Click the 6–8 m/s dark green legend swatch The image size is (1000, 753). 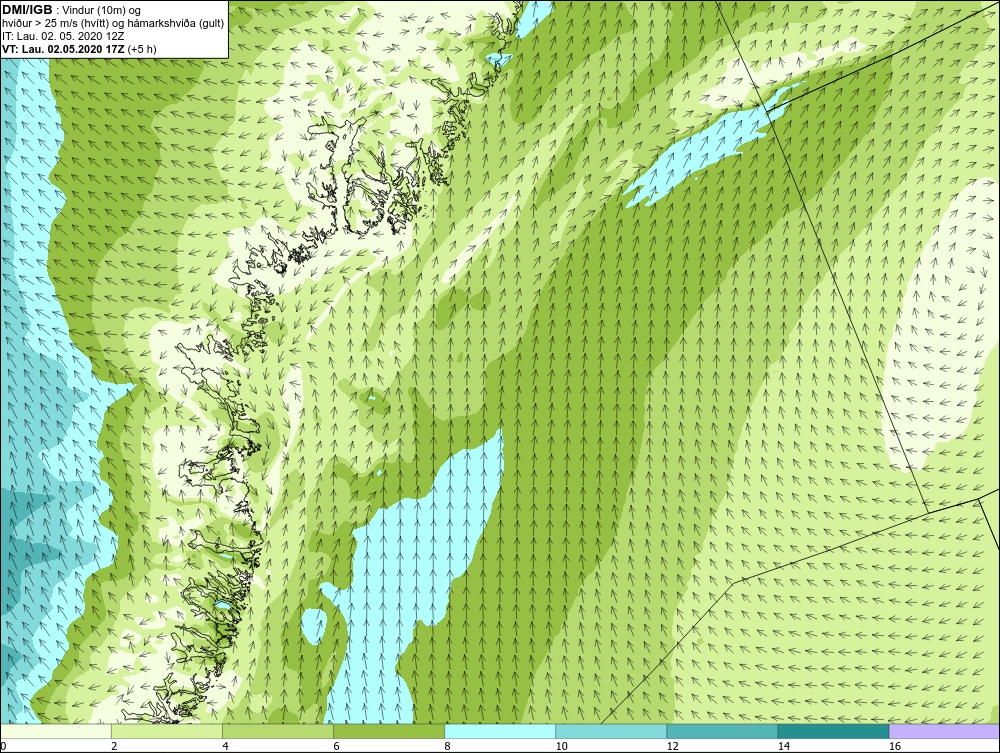click(x=389, y=731)
